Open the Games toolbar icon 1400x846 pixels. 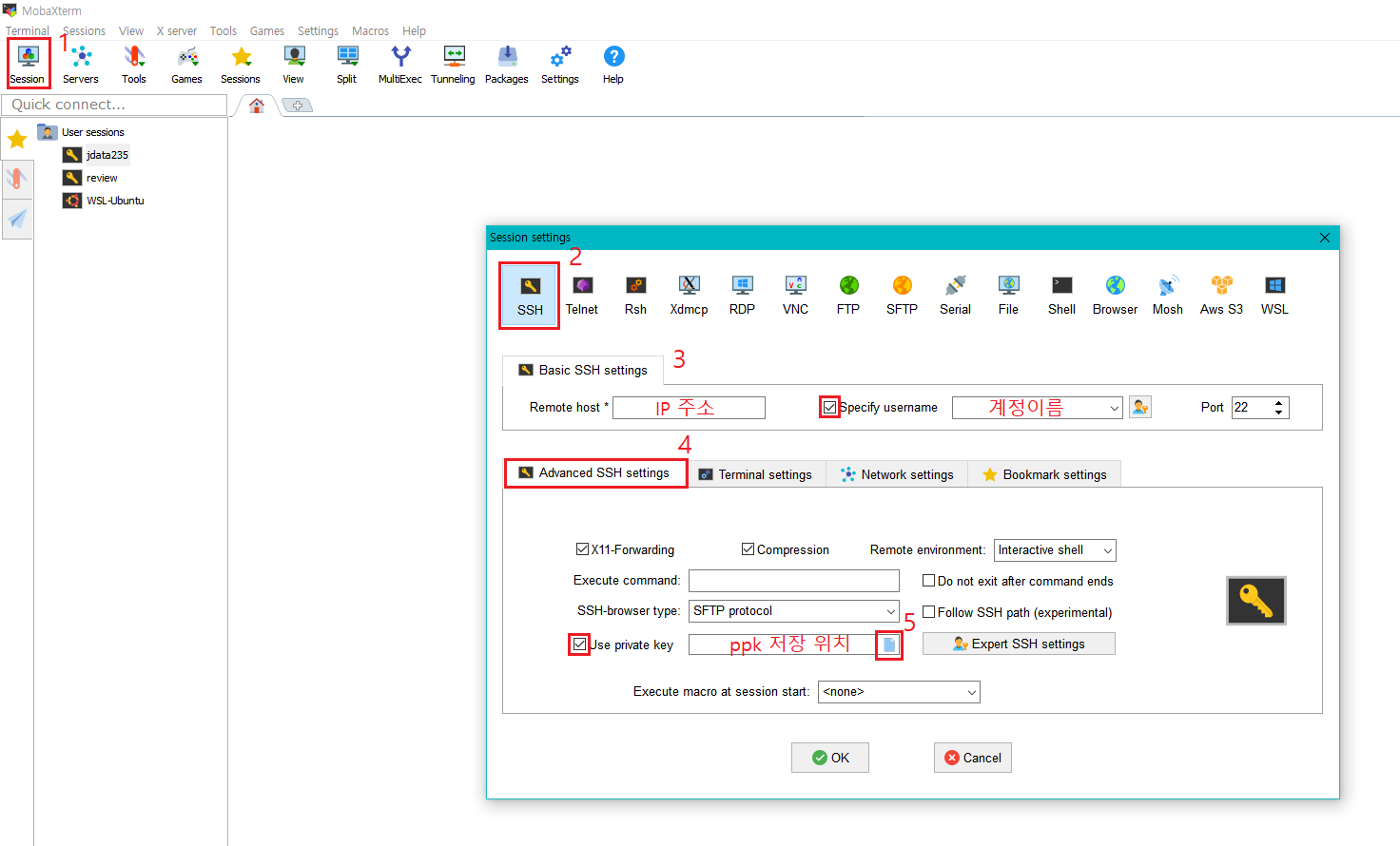pos(187,65)
